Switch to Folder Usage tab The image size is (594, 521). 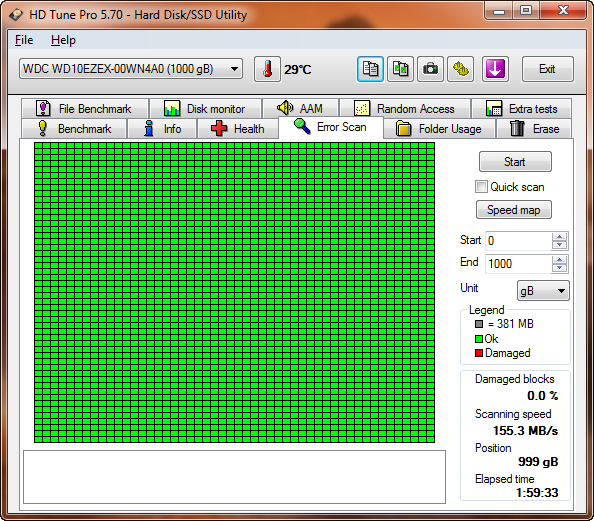[439, 129]
